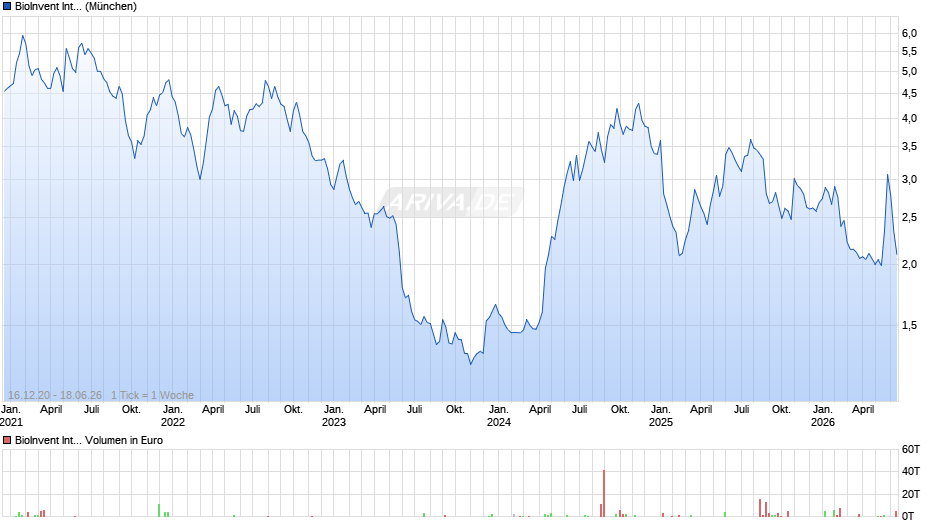Image resolution: width=940 pixels, height=526 pixels.
Task: Click the 40T volume axis label
Action: pos(911,471)
